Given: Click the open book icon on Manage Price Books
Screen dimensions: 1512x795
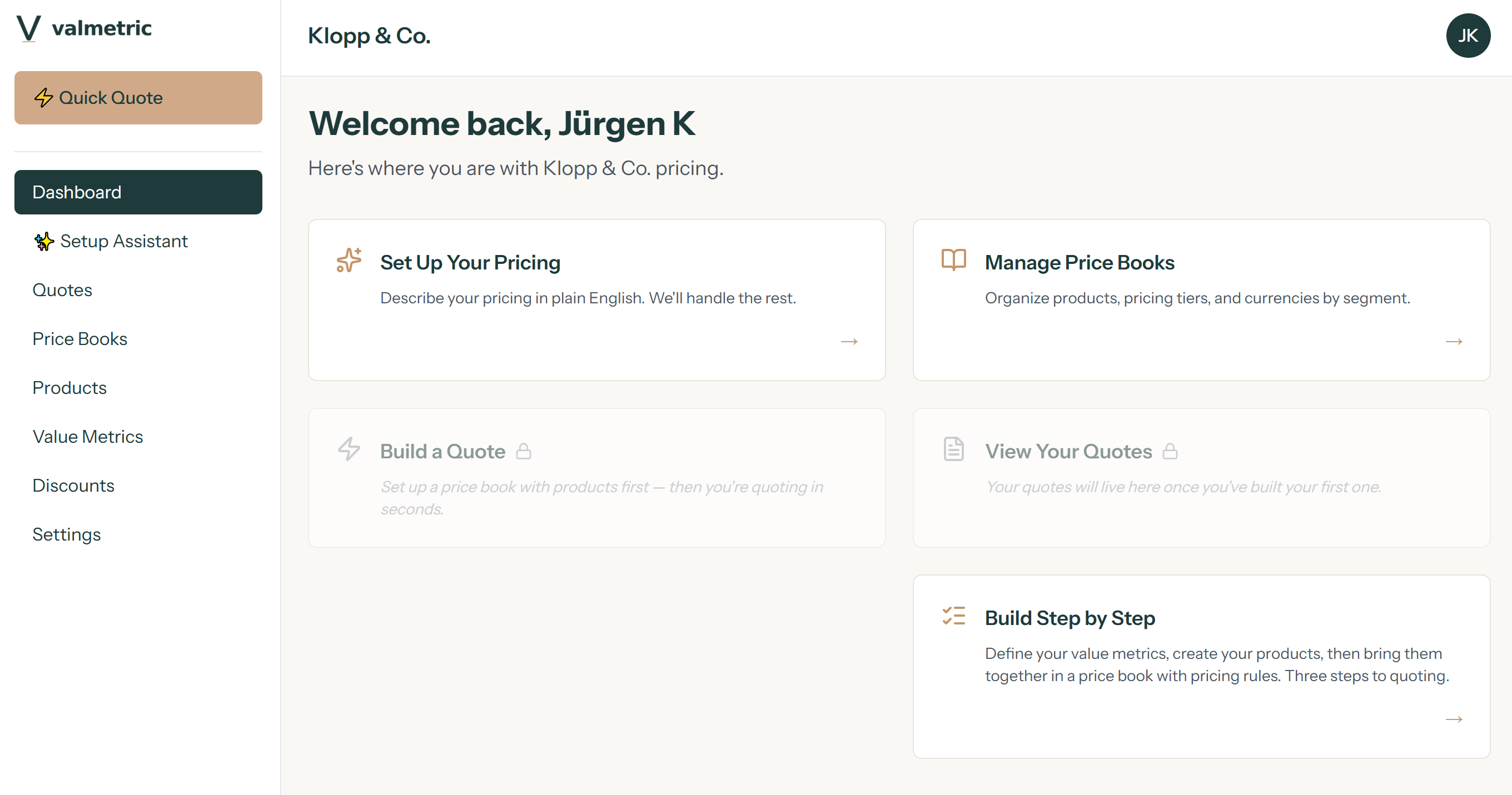Looking at the screenshot, I should coord(952,260).
